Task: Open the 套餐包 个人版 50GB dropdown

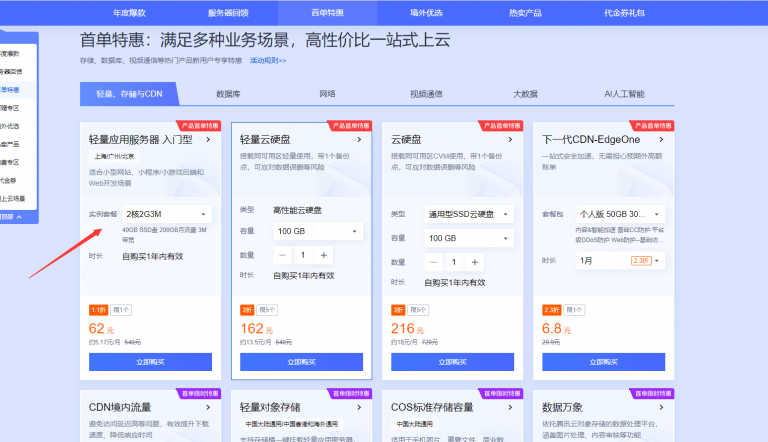Action: click(x=620, y=214)
